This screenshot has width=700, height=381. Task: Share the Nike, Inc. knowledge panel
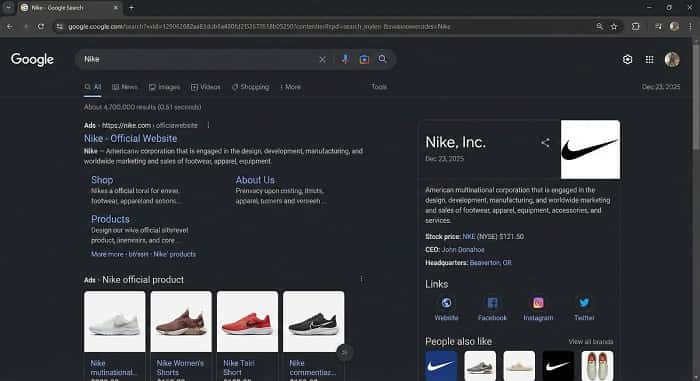click(x=545, y=143)
